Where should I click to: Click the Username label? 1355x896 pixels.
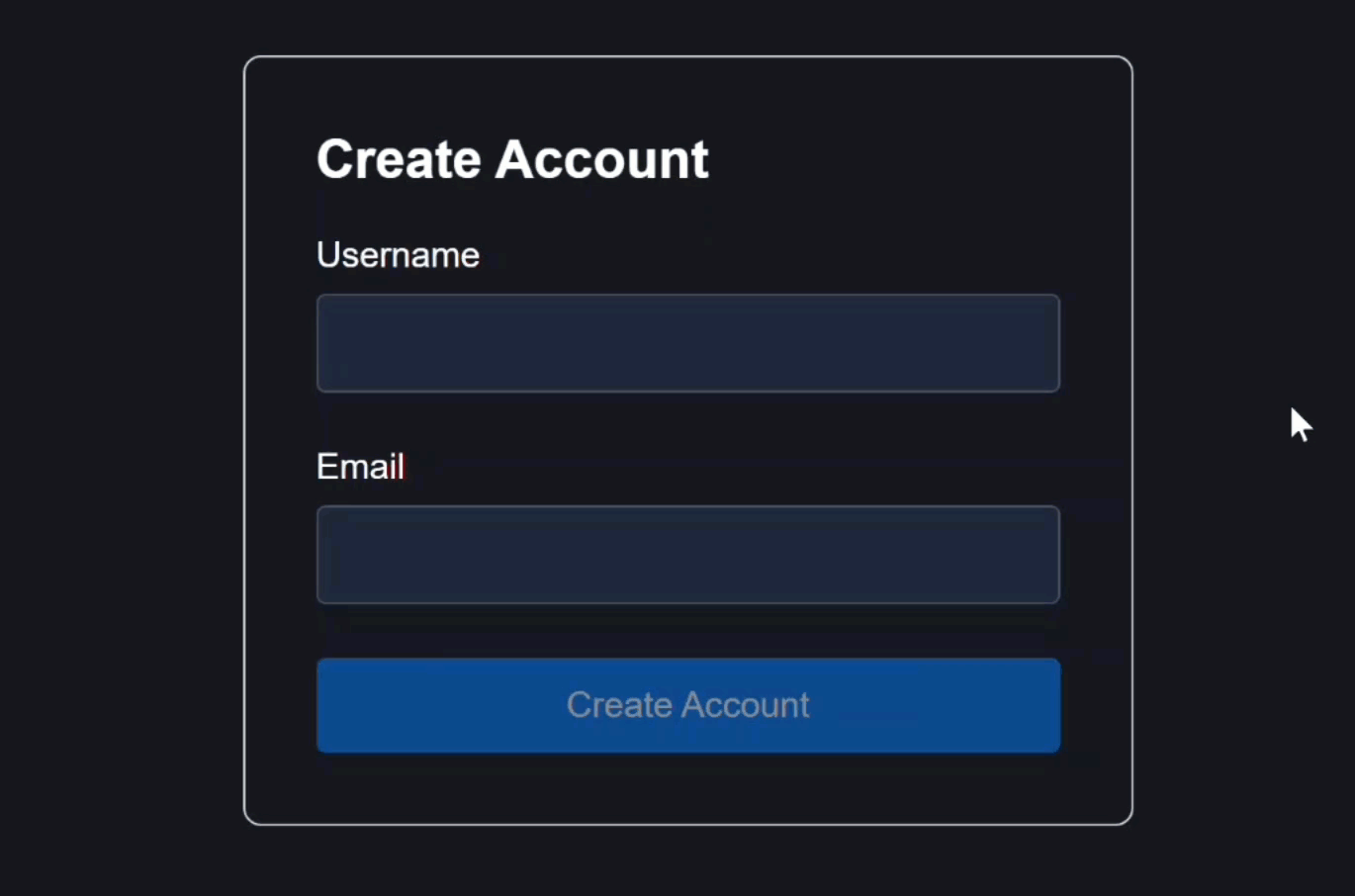pos(398,255)
